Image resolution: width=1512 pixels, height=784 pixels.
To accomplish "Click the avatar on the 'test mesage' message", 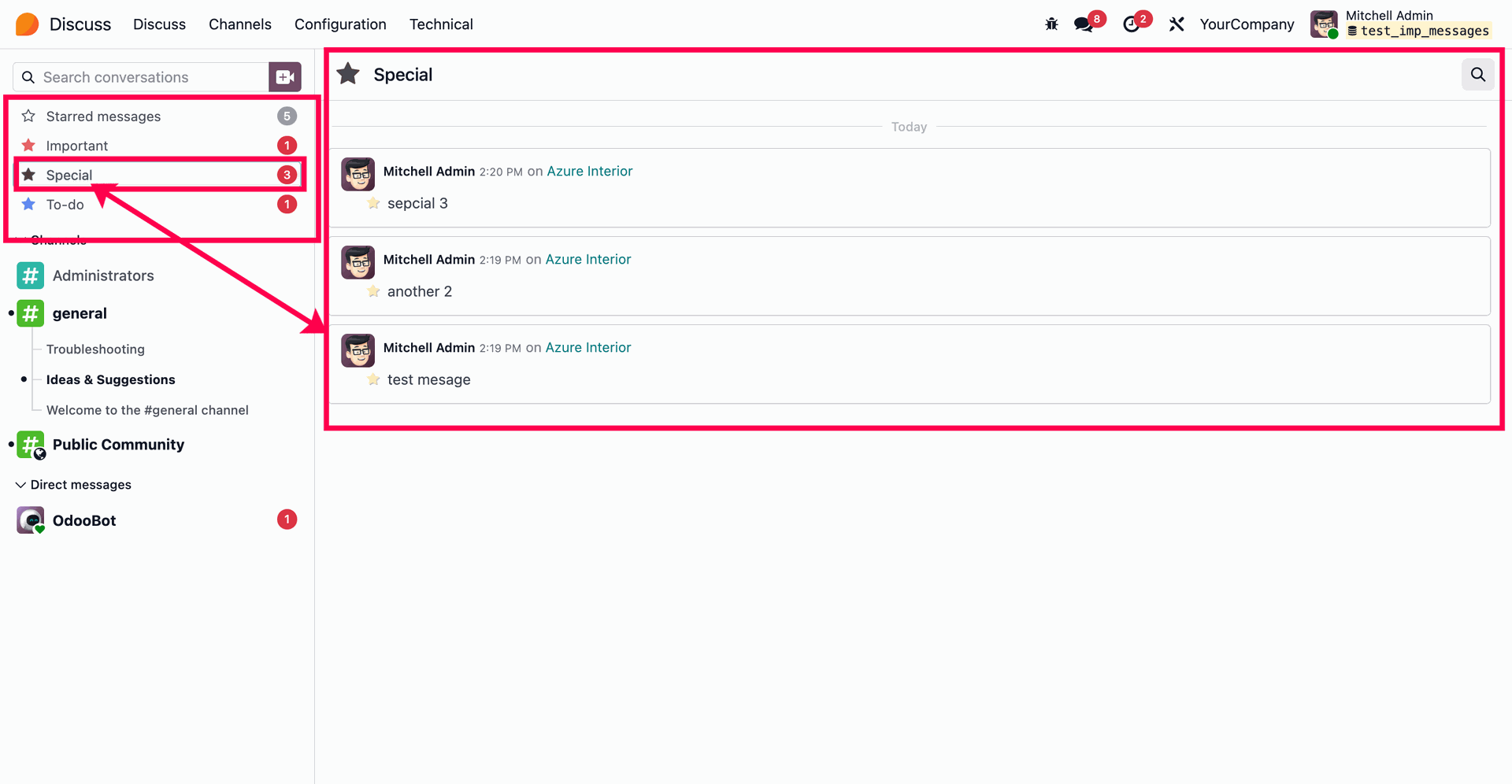I will [x=358, y=350].
